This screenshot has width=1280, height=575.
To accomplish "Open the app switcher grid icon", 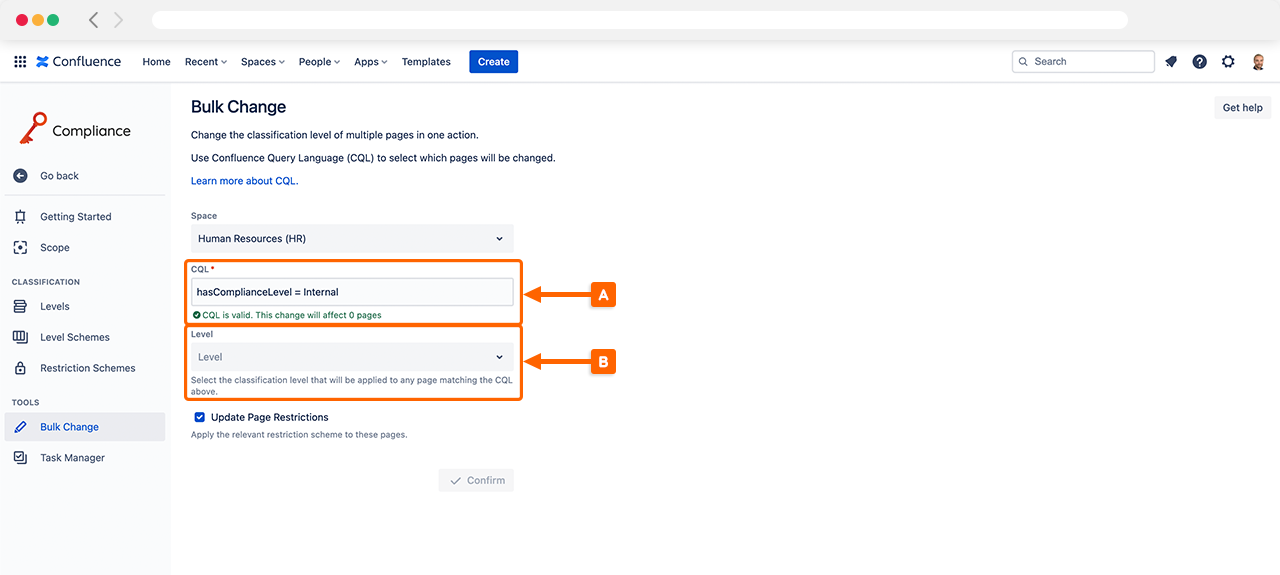I will point(20,62).
